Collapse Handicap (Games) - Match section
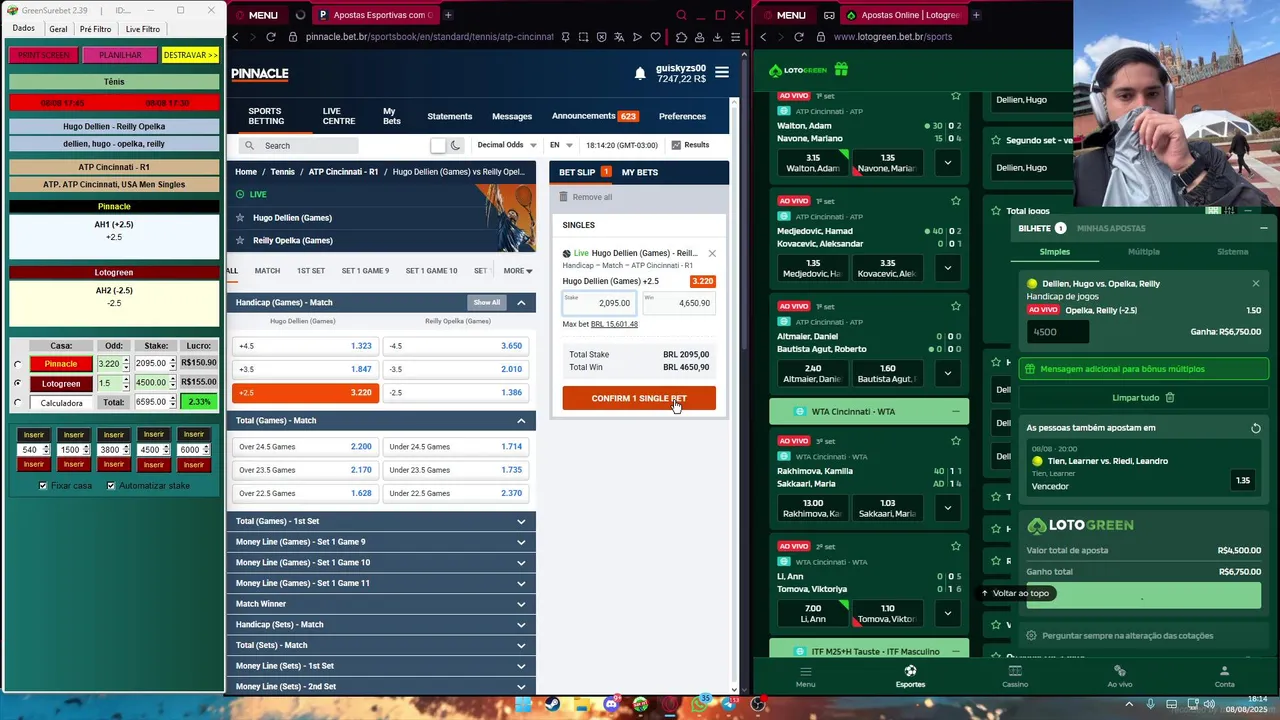The width and height of the screenshot is (1280, 720). 521,302
